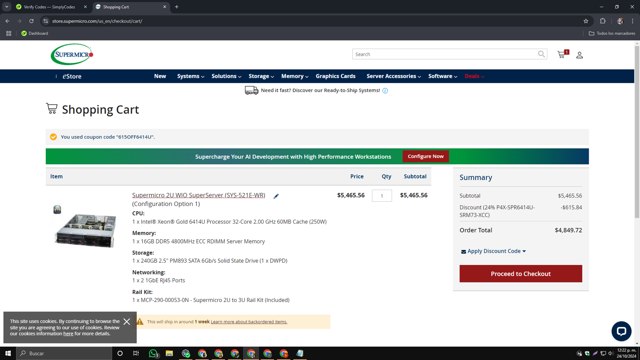The height and width of the screenshot is (360, 640).
Task: Open site information icon in address bar
Action: pyautogui.click(x=46, y=21)
